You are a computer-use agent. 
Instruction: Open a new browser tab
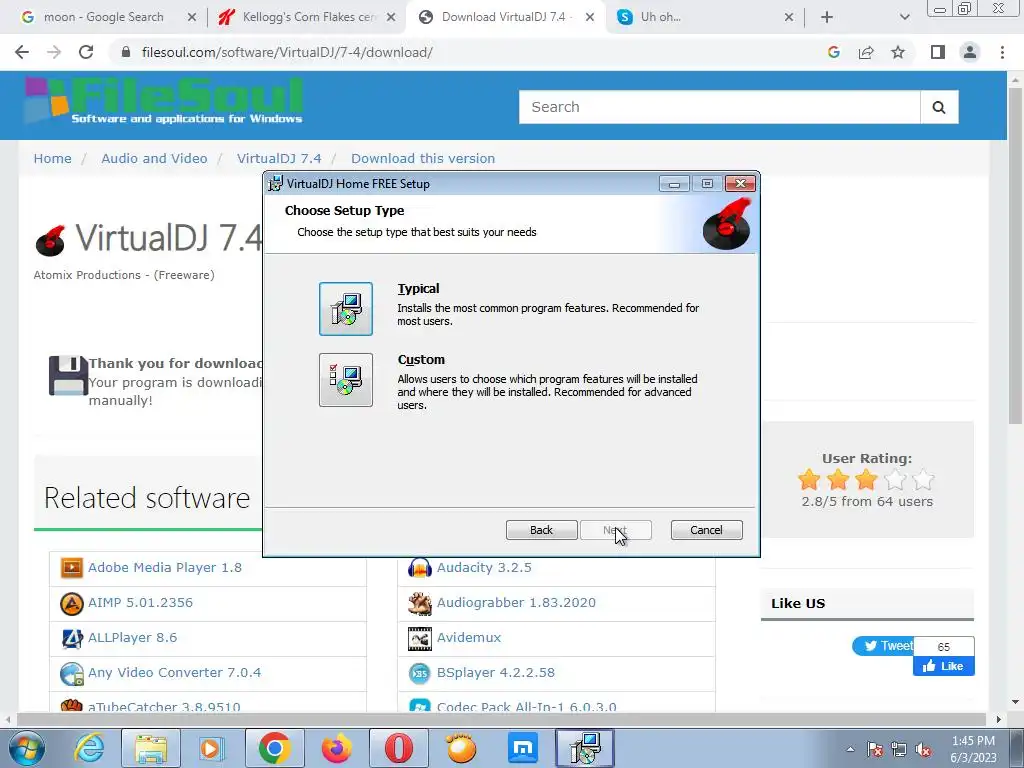click(827, 17)
